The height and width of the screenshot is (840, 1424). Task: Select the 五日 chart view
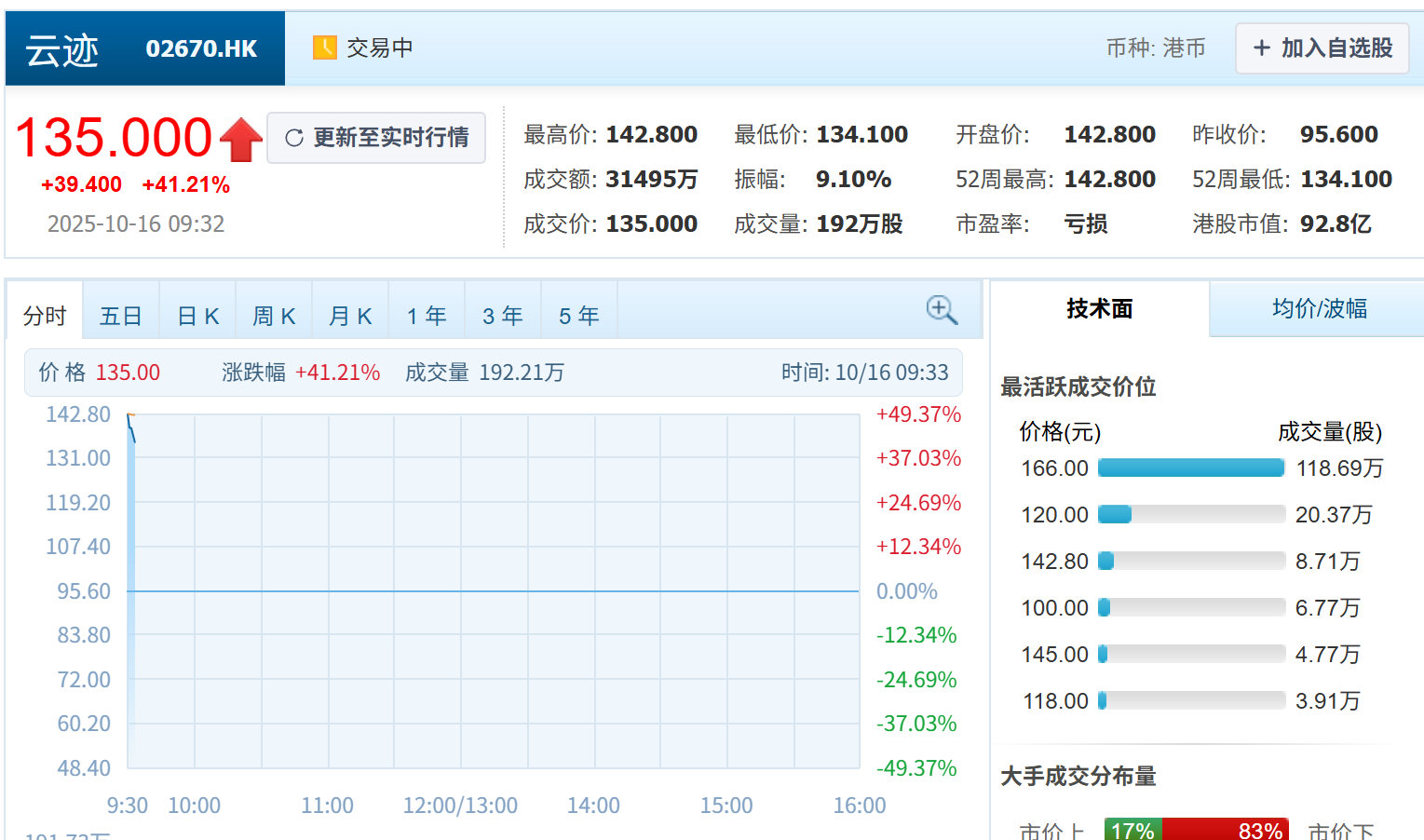tap(120, 314)
